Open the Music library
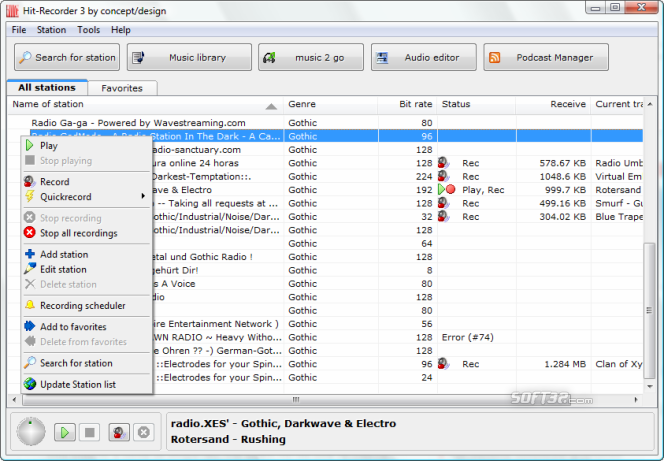The height and width of the screenshot is (461, 664). point(189,57)
